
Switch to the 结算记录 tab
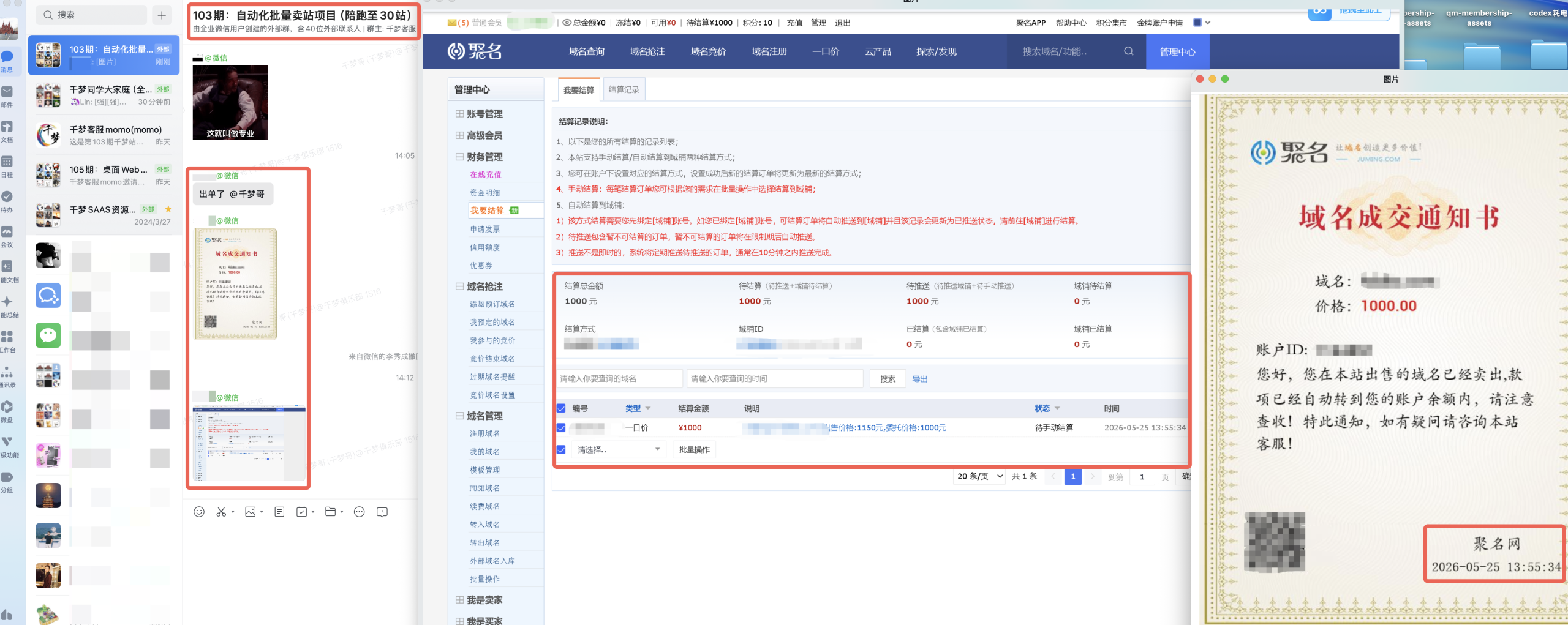coord(624,89)
